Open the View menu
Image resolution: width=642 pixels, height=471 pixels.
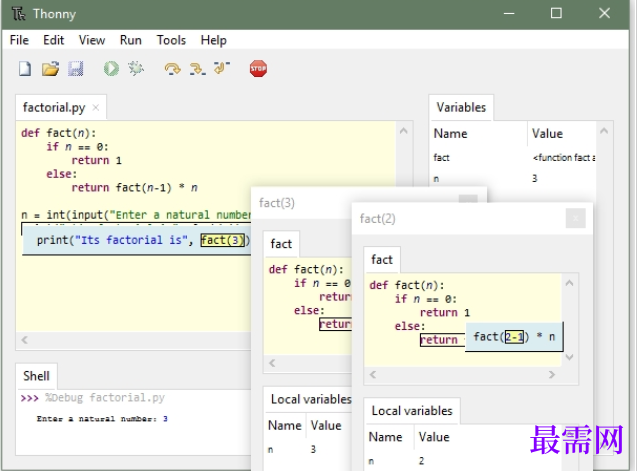[92, 40]
